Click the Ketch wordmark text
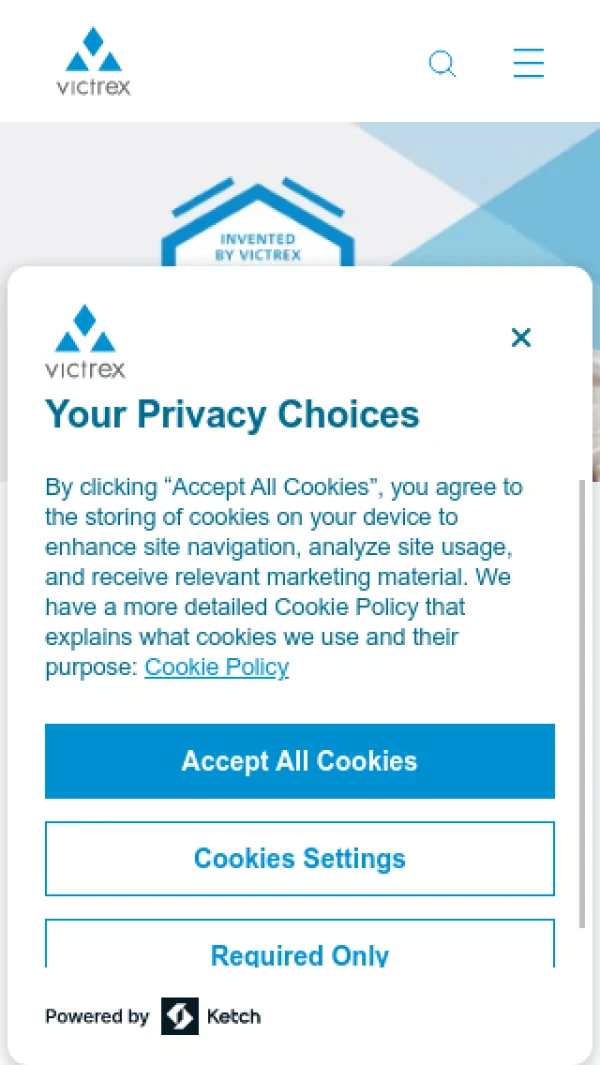 coord(233,1017)
